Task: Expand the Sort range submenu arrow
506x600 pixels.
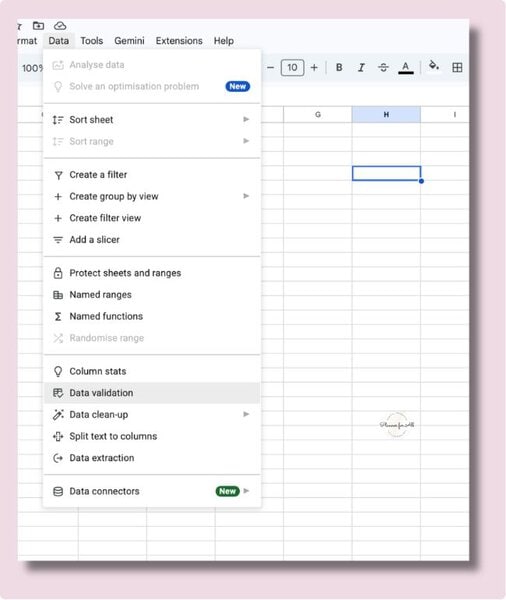Action: point(246,141)
